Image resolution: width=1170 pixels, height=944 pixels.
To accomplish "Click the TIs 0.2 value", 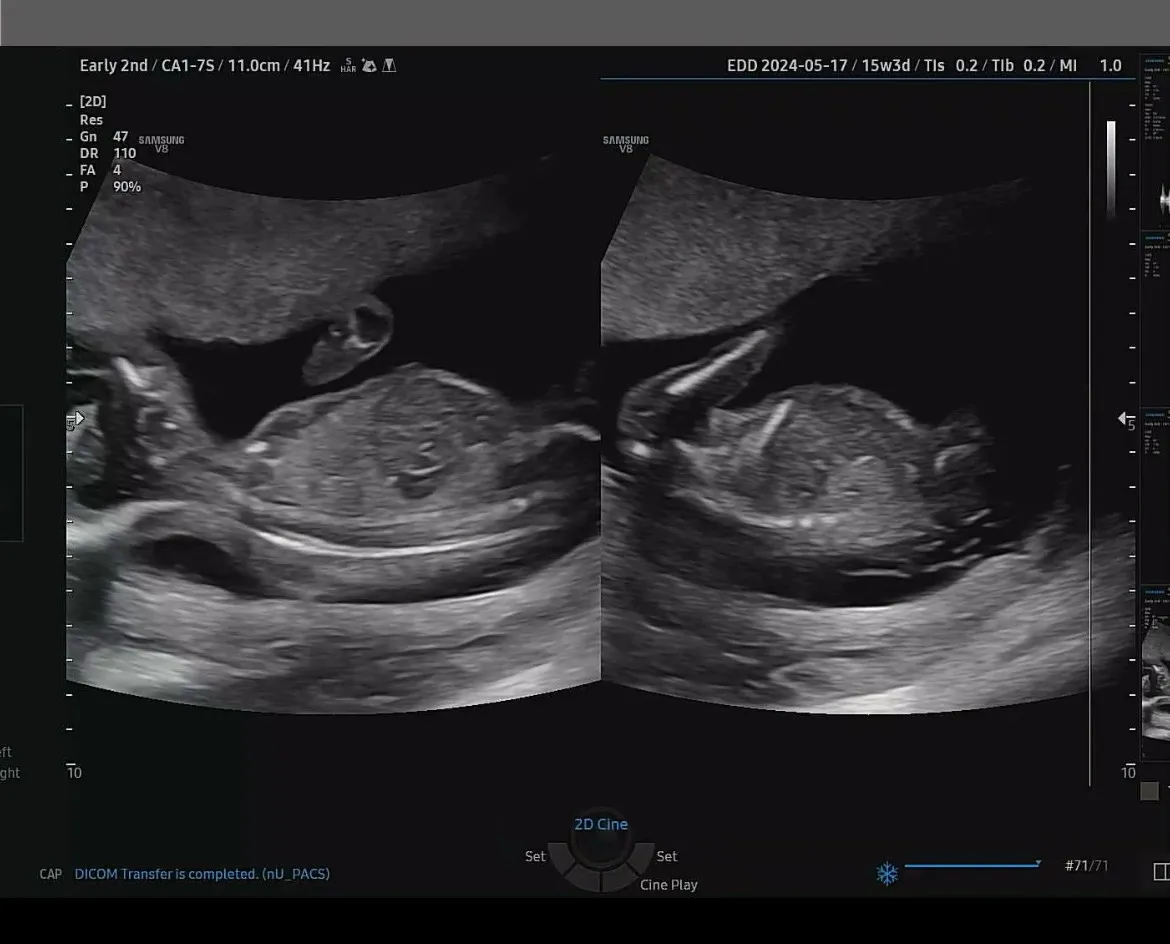I will (x=951, y=66).
